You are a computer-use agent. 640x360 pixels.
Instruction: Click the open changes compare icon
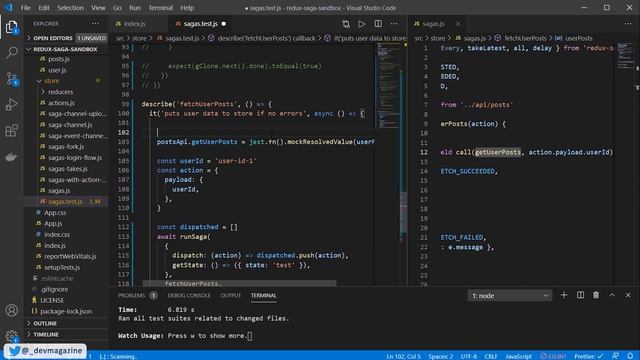(346, 24)
